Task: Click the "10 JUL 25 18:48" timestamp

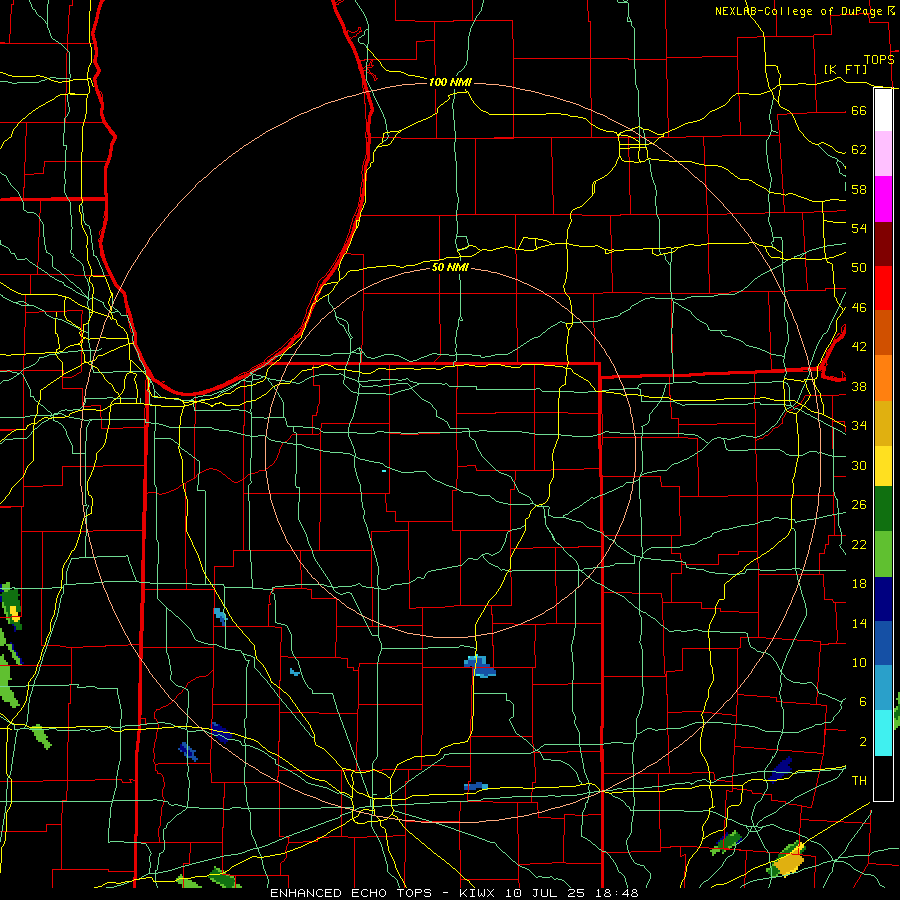Action: pyautogui.click(x=572, y=893)
